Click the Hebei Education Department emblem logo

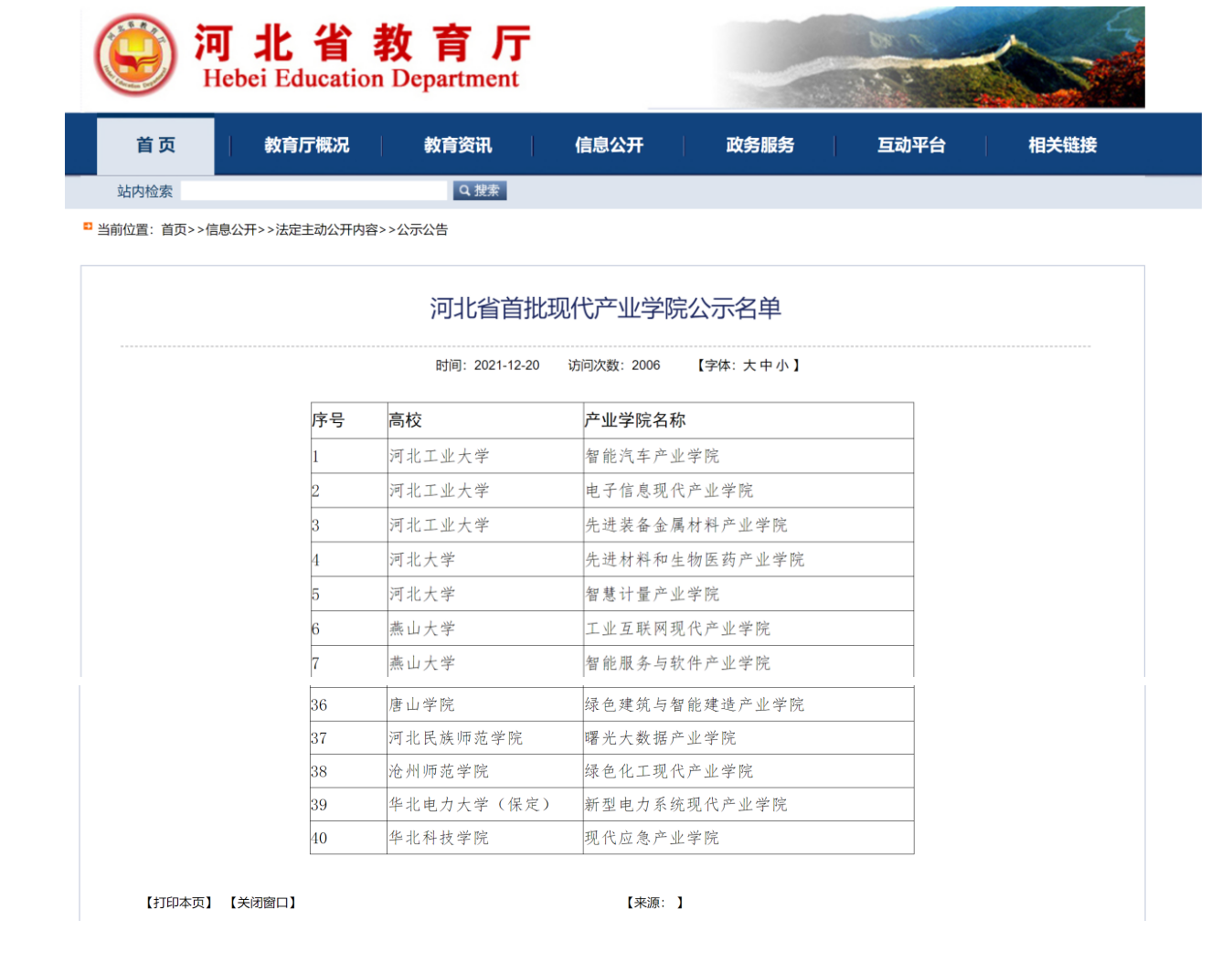[135, 56]
